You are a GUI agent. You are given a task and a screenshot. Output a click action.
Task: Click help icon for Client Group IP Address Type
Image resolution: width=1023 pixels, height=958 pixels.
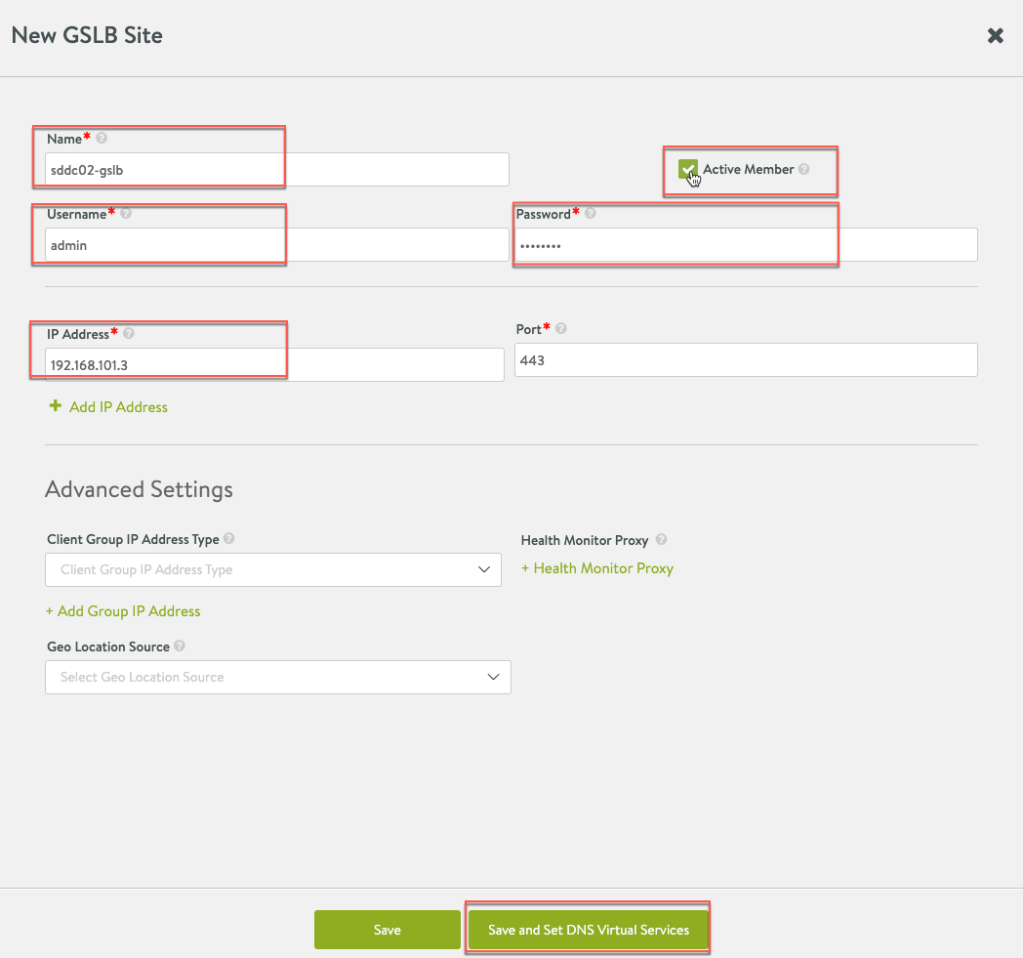point(230,539)
